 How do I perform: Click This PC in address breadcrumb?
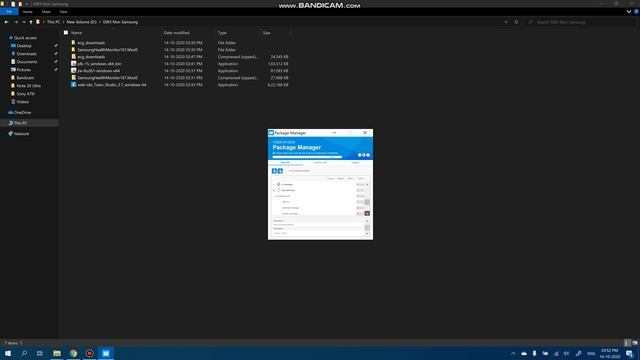53,22
